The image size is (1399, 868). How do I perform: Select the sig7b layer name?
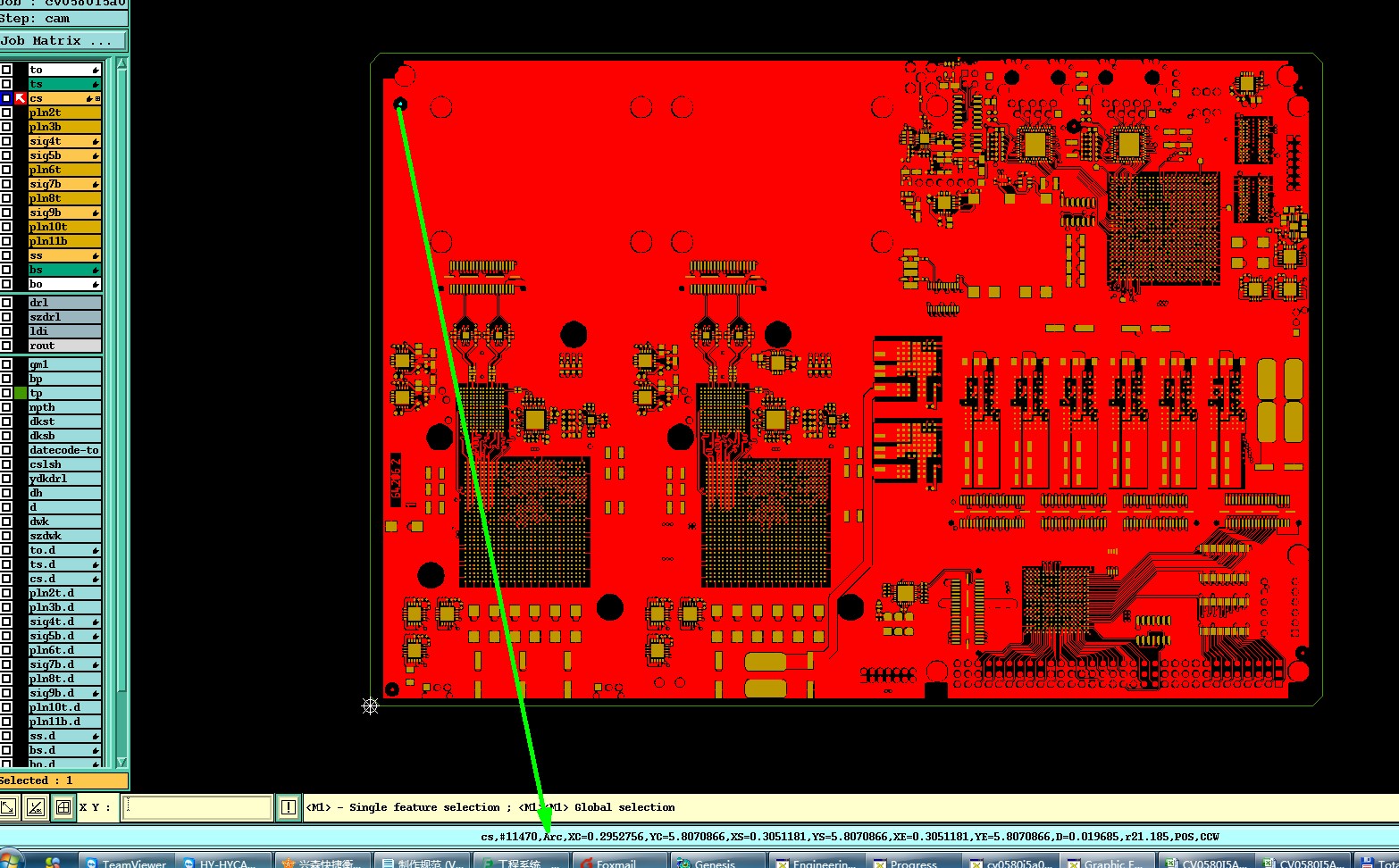pos(64,184)
